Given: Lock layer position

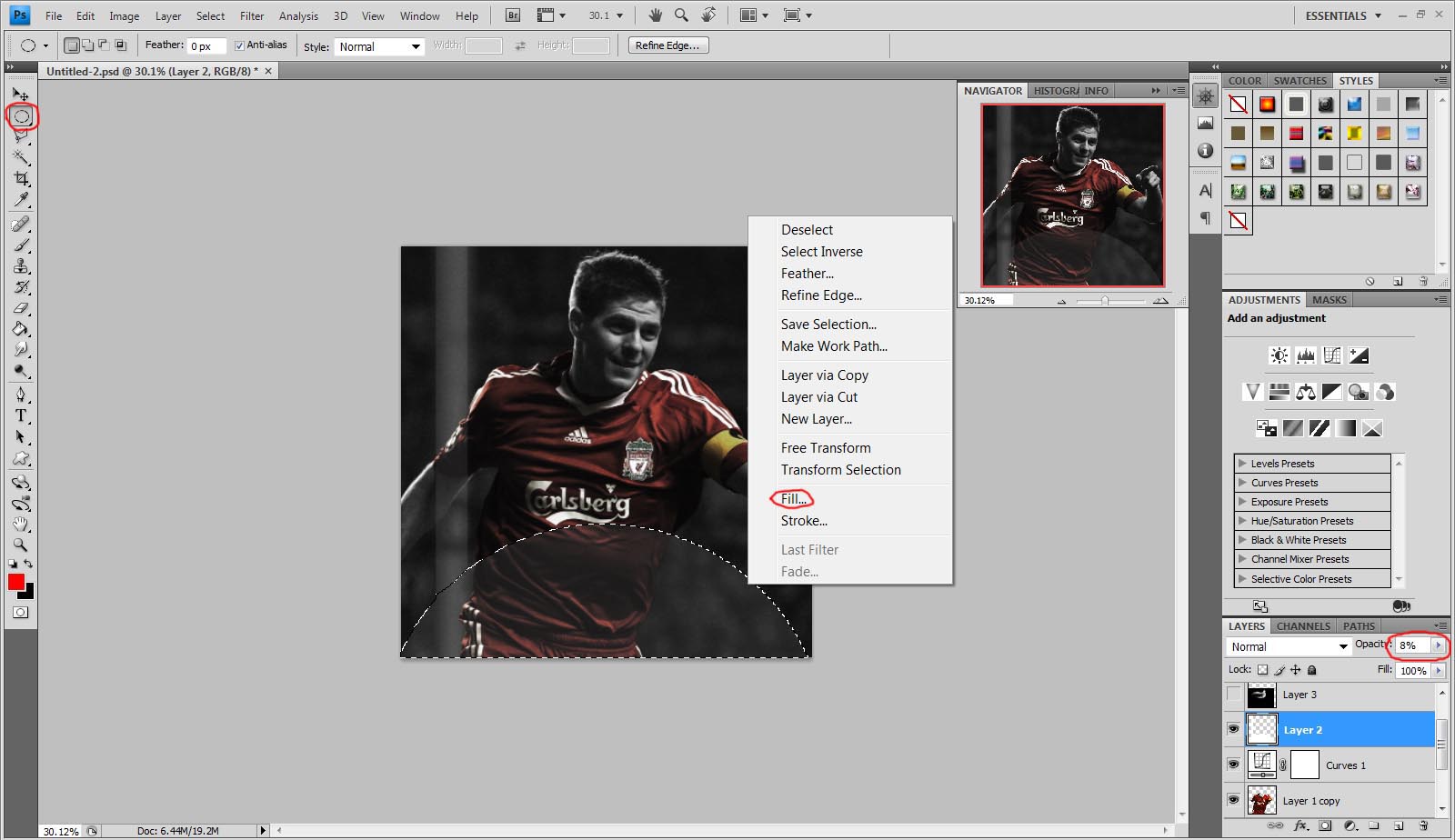Looking at the screenshot, I should 1296,670.
